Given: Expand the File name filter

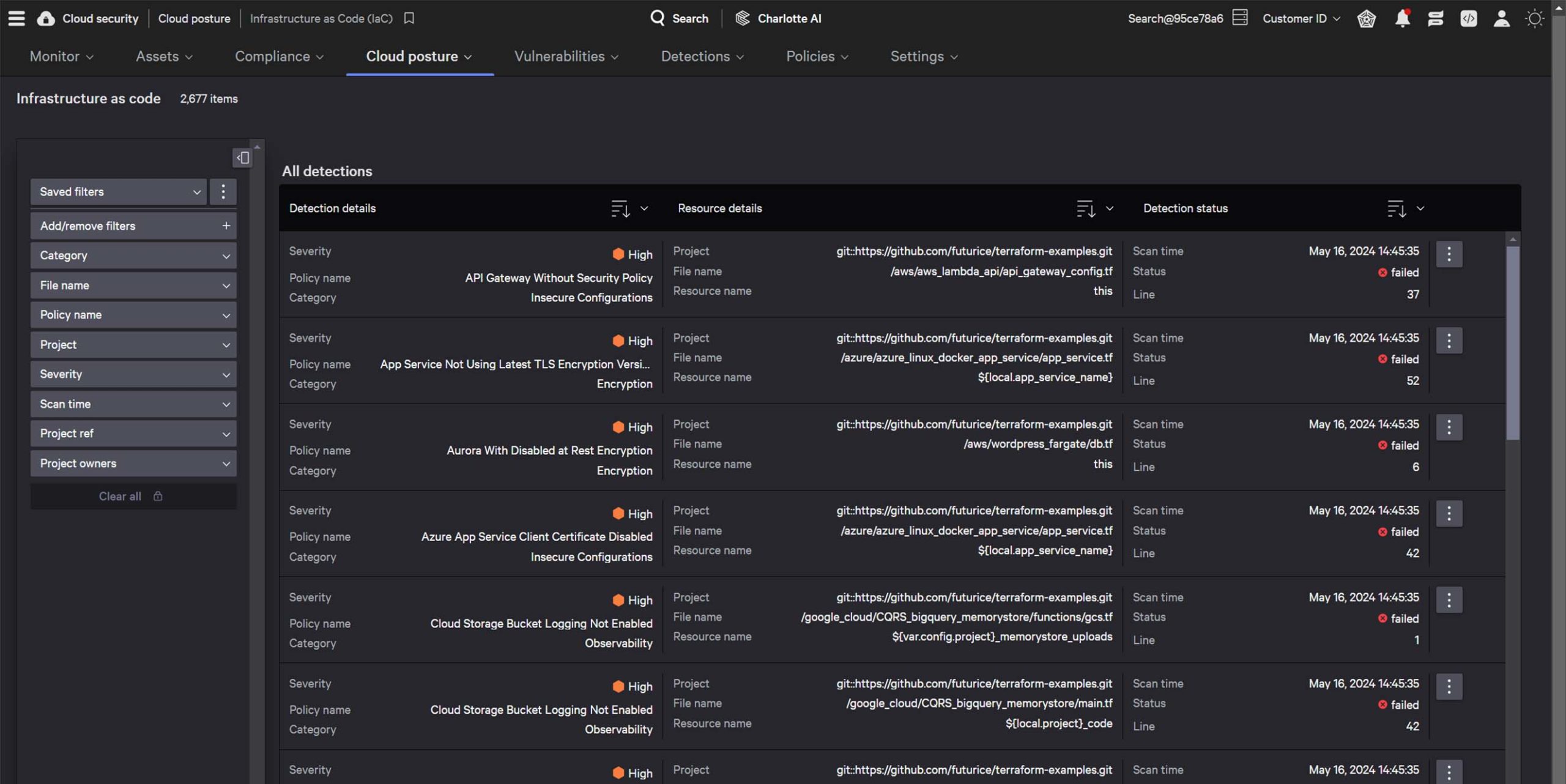Looking at the screenshot, I should 133,286.
